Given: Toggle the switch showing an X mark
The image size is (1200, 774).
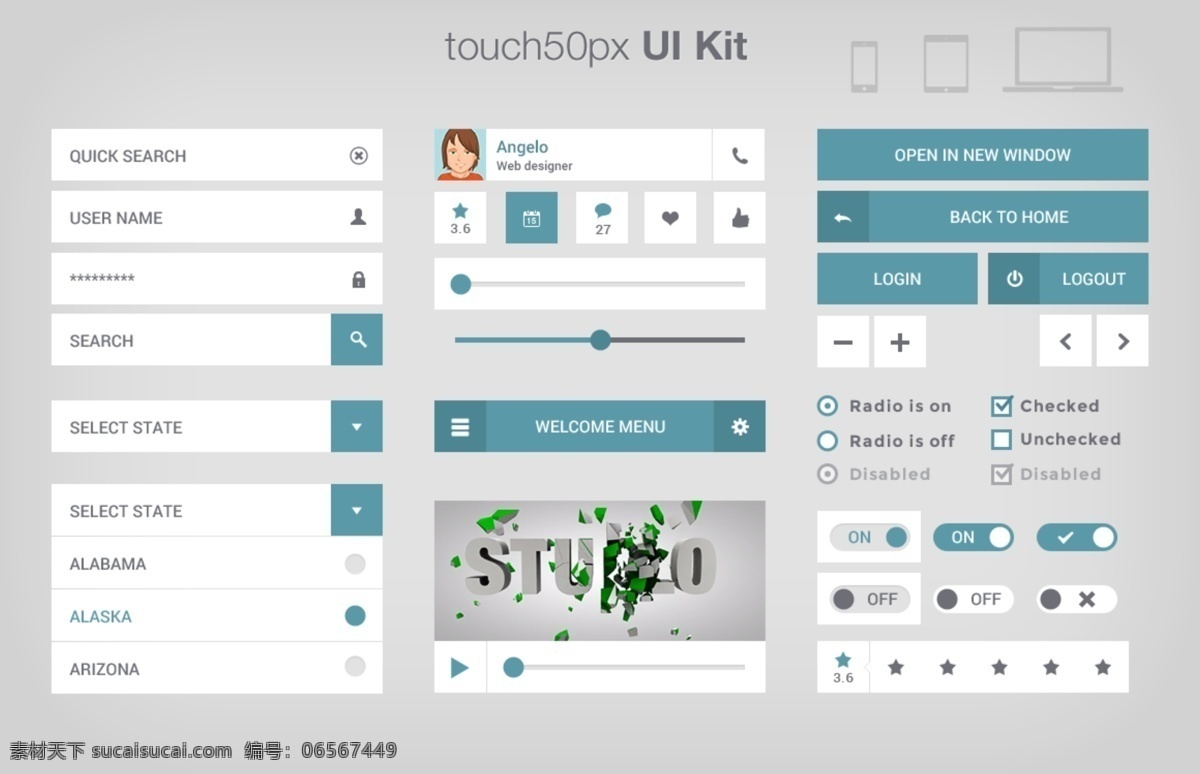Looking at the screenshot, I should coord(1077,599).
